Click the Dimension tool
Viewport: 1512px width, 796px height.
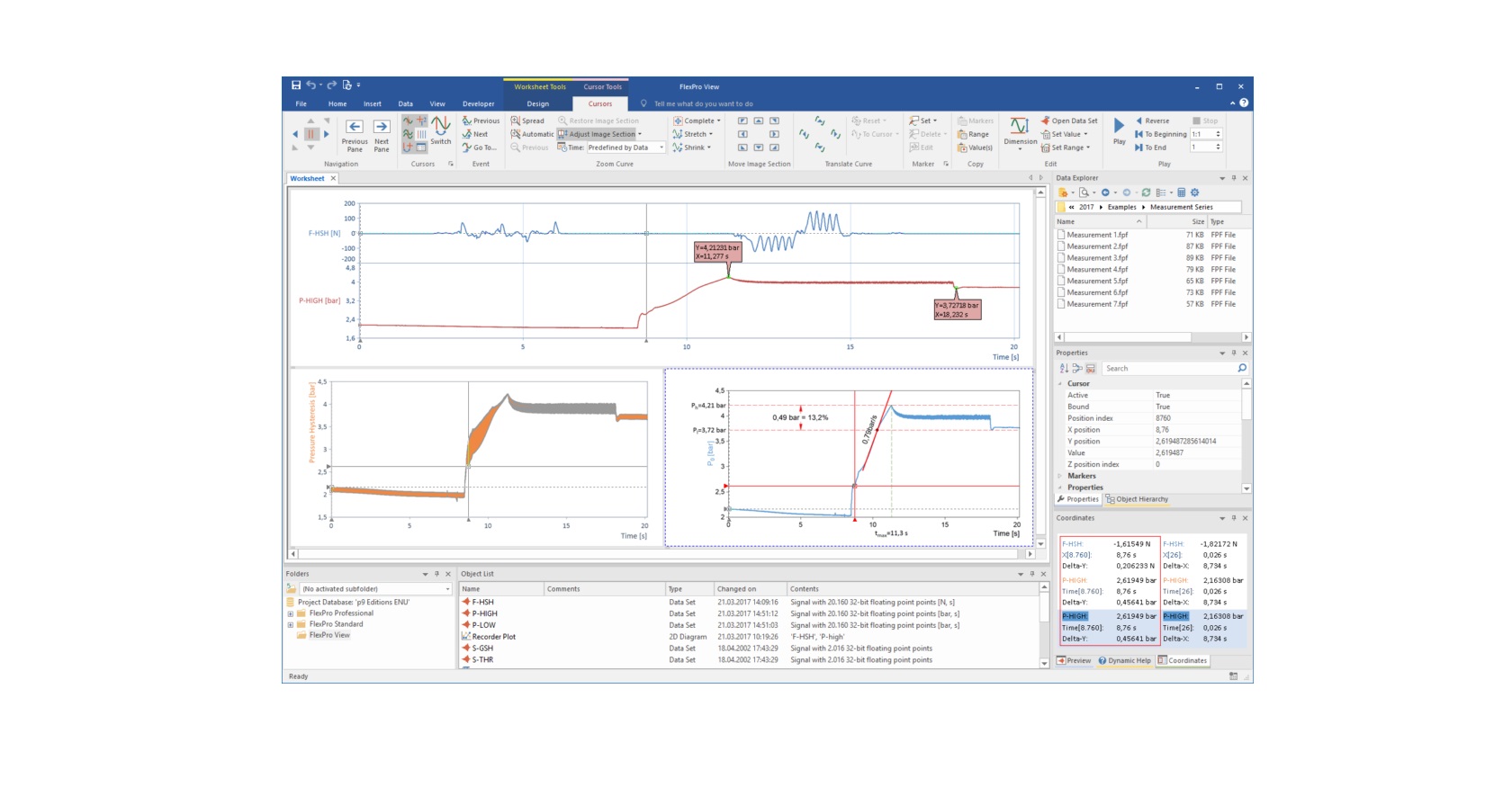tap(1020, 133)
